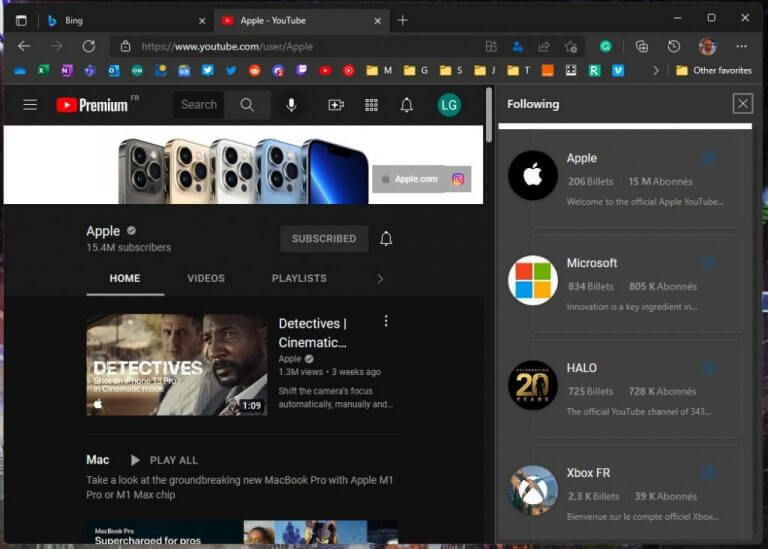Image resolution: width=768 pixels, height=549 pixels.
Task: Open the Teams bookmark
Action: [x=90, y=71]
